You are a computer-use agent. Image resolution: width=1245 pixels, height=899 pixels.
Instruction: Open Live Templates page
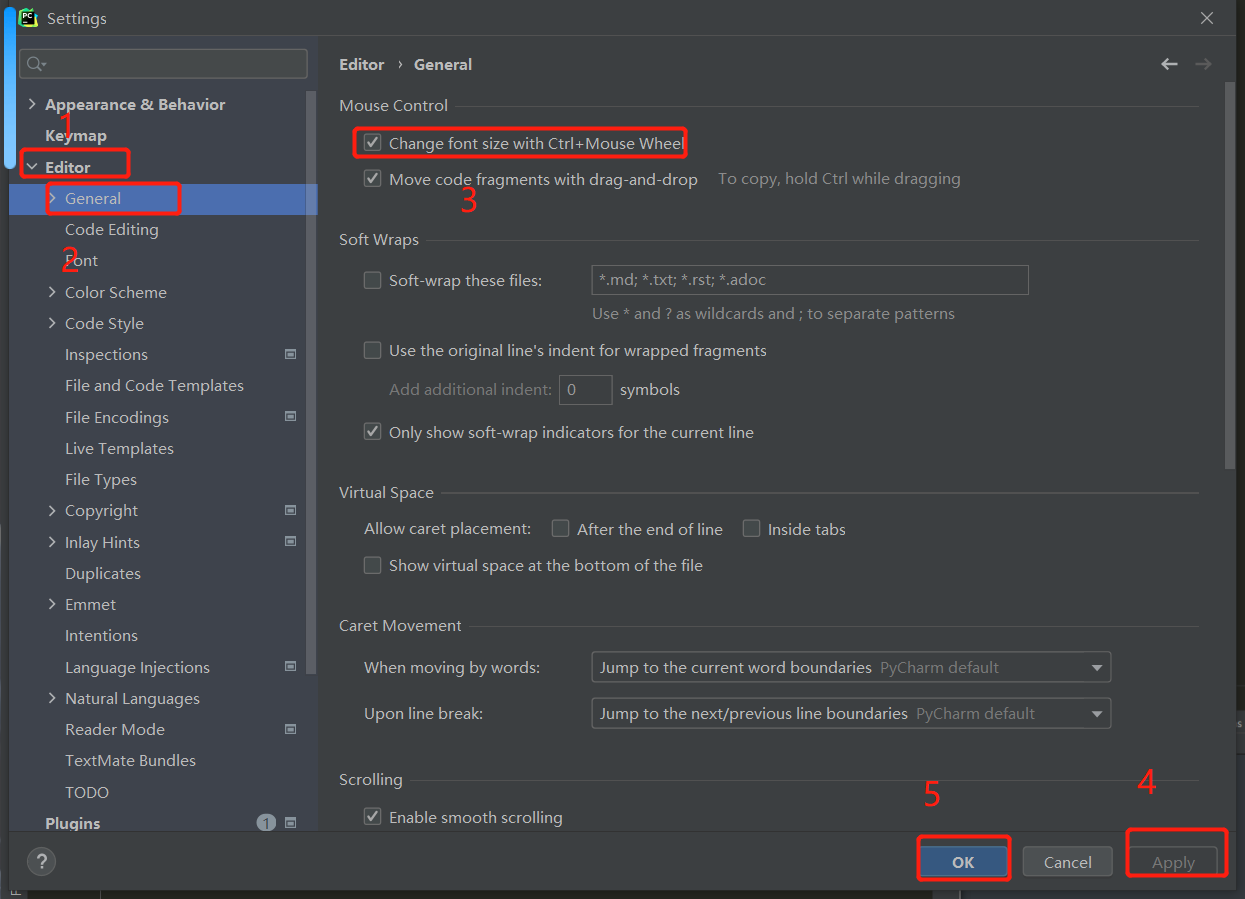click(x=119, y=448)
